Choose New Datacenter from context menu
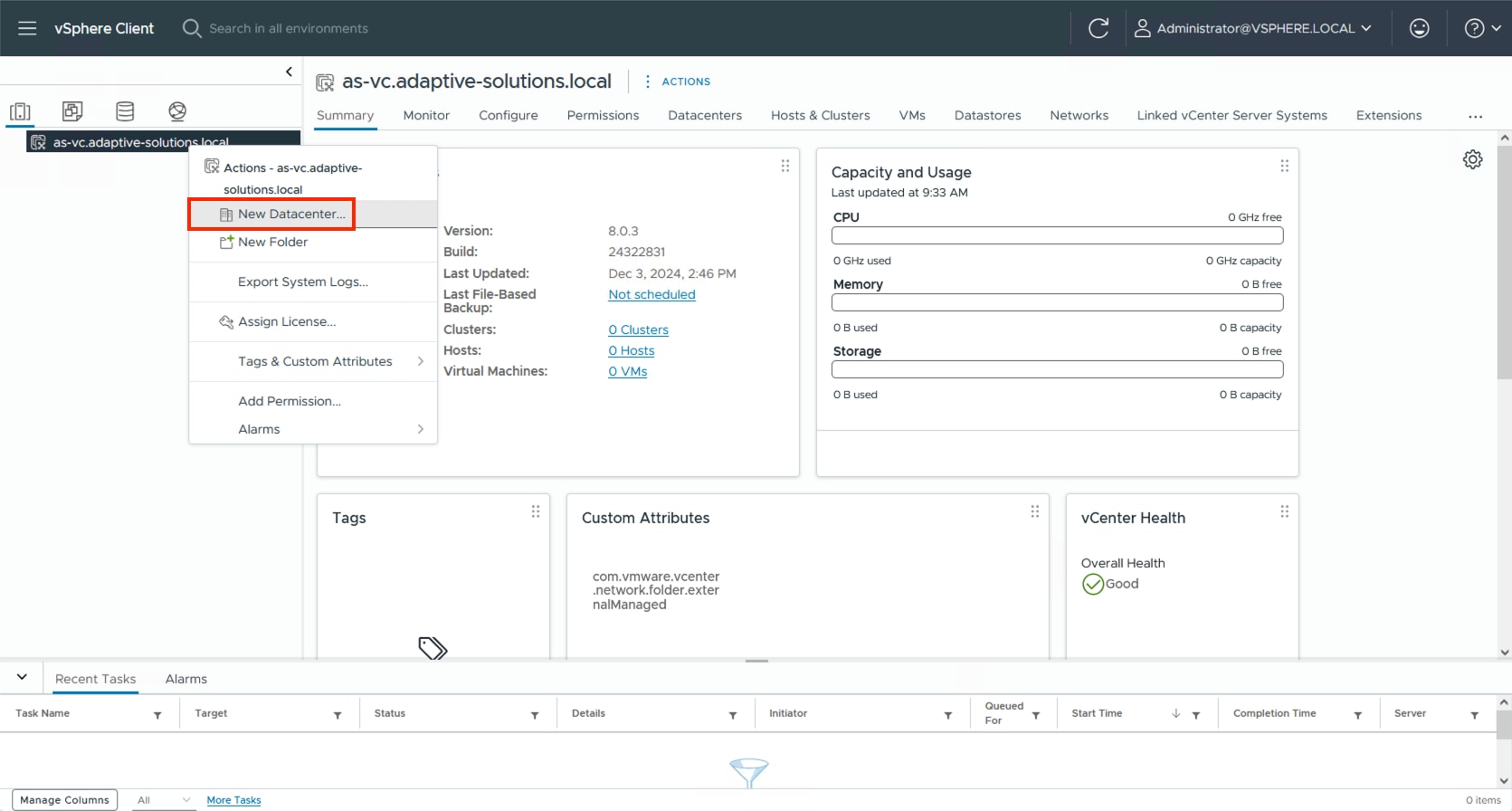This screenshot has height=811, width=1512. pos(313,215)
